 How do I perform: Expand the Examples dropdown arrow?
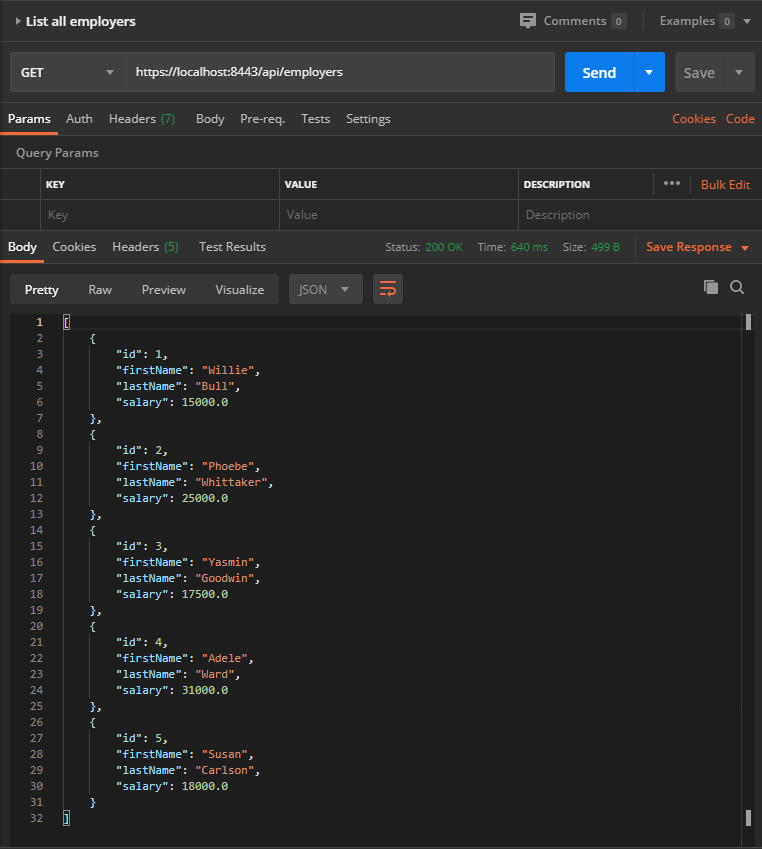(747, 21)
